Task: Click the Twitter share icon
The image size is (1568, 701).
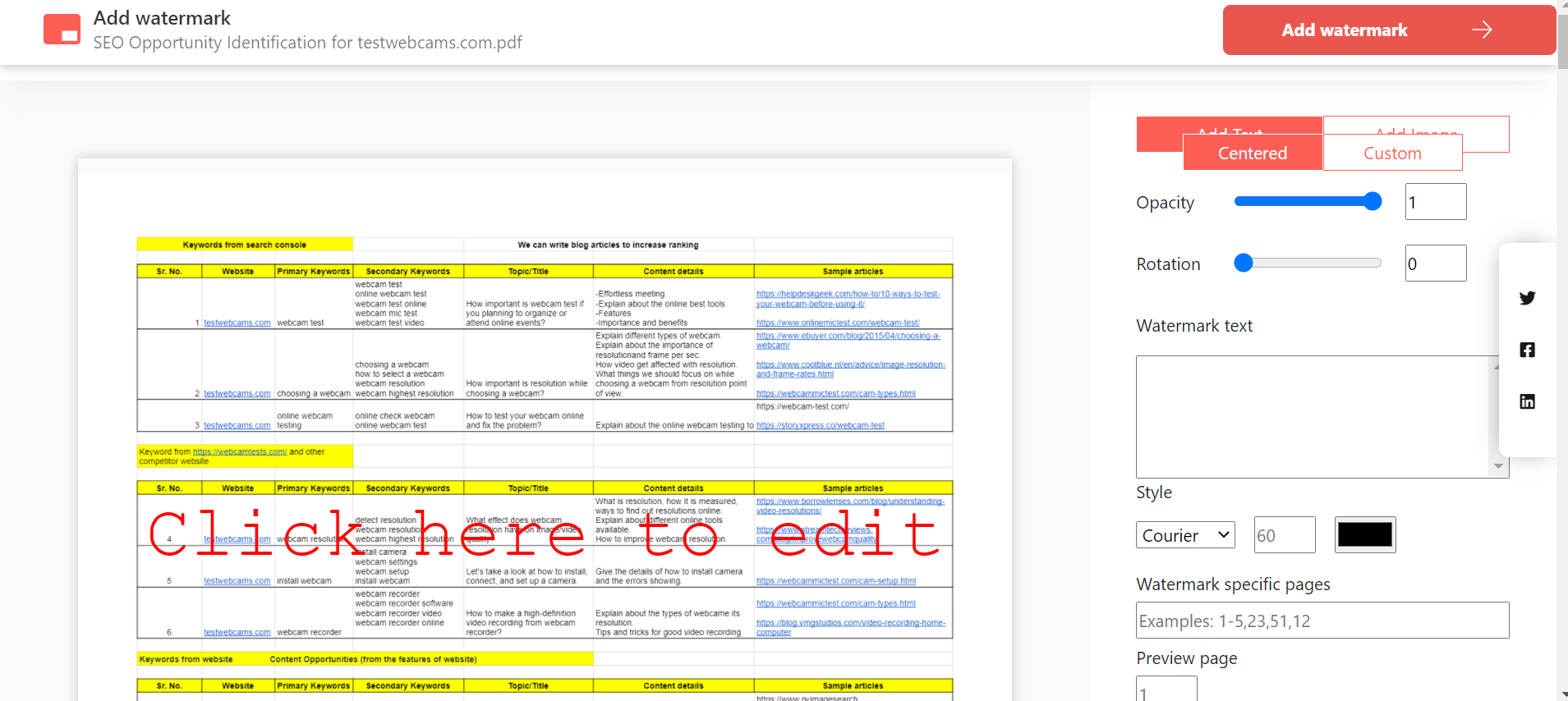Action: [1527, 298]
